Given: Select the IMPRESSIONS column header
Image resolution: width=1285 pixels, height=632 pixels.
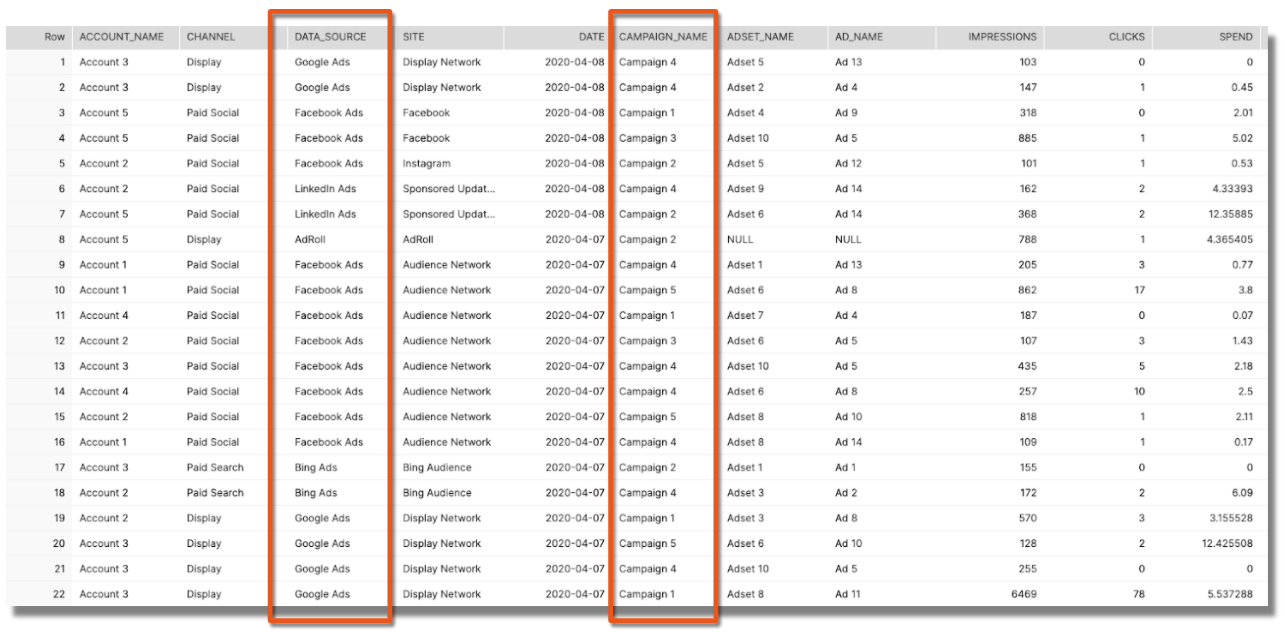Looking at the screenshot, I should point(1002,37).
